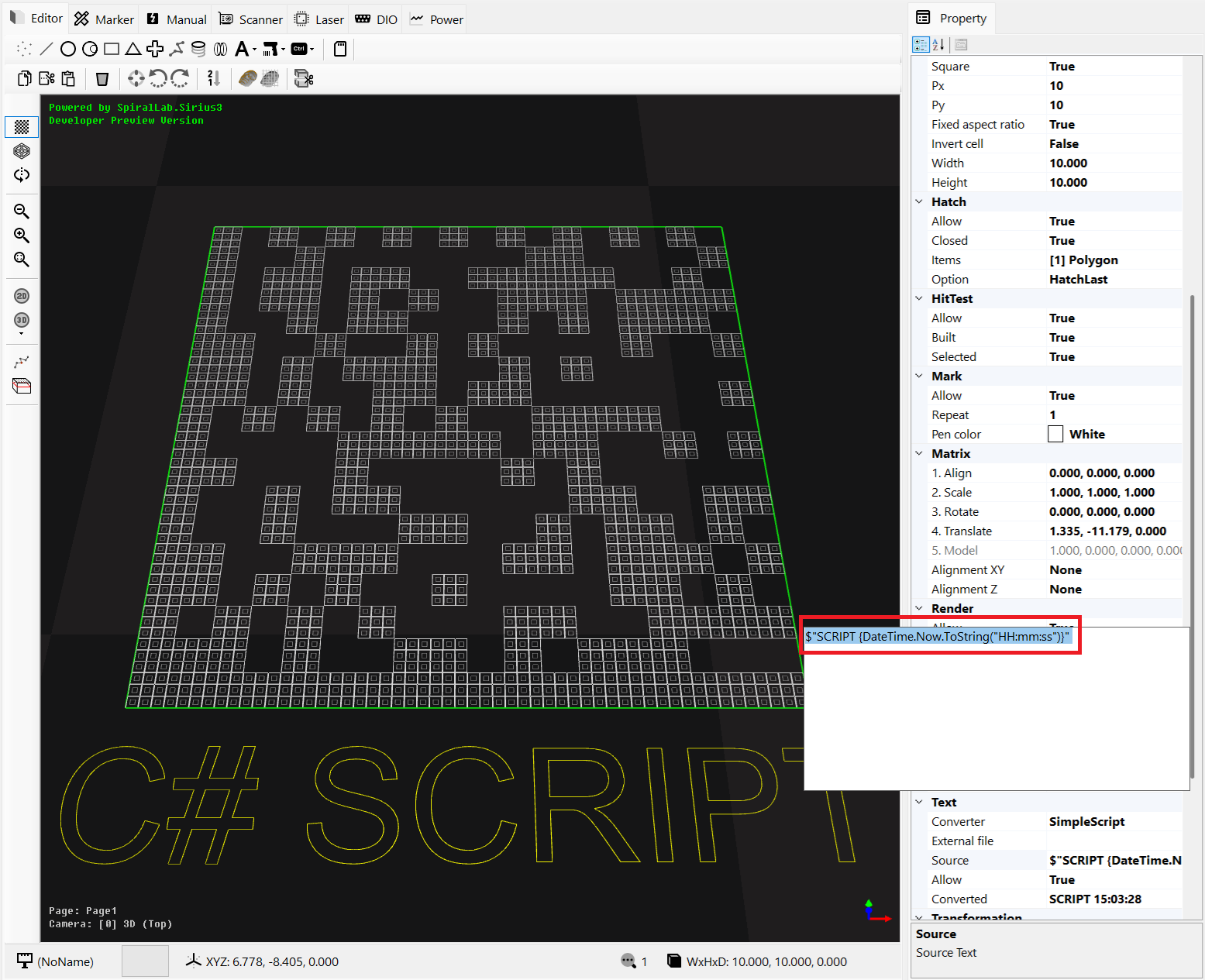
Task: Collapse the Hatch property group
Action: tap(919, 201)
